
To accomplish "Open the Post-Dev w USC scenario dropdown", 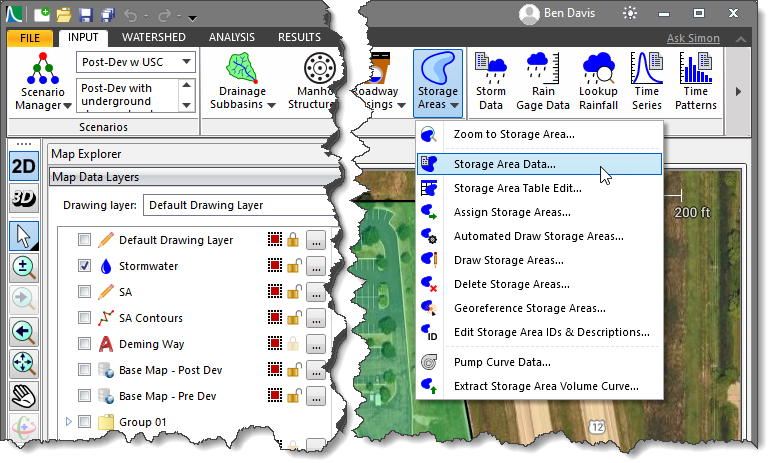I will [x=186, y=62].
